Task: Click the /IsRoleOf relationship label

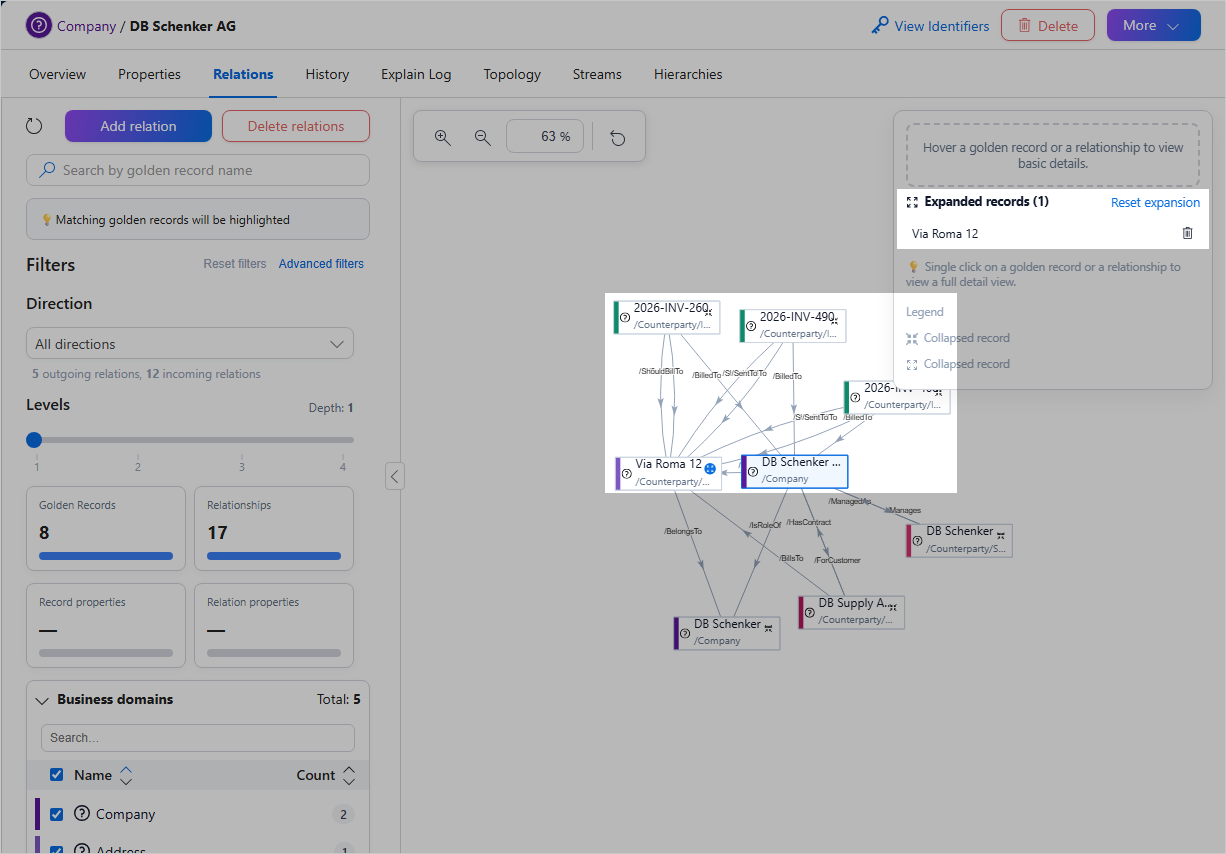Action: (765, 525)
